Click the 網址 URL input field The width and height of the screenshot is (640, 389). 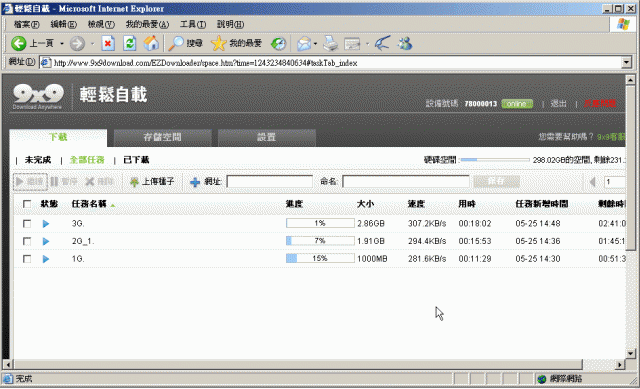click(269, 182)
